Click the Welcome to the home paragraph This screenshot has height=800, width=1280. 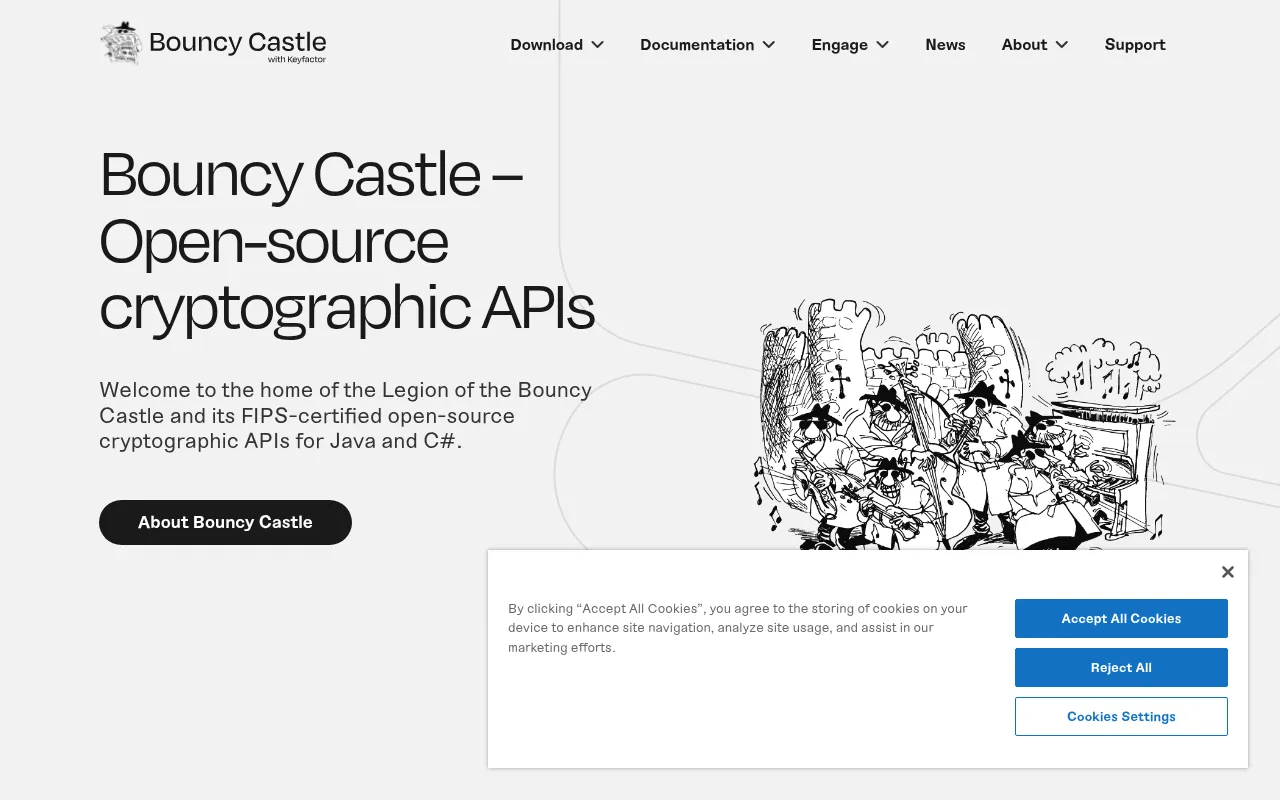[346, 415]
